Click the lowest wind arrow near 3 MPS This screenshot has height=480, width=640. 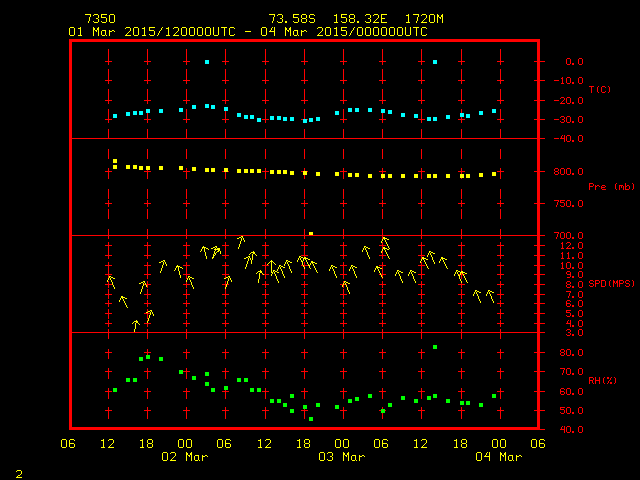[136, 325]
